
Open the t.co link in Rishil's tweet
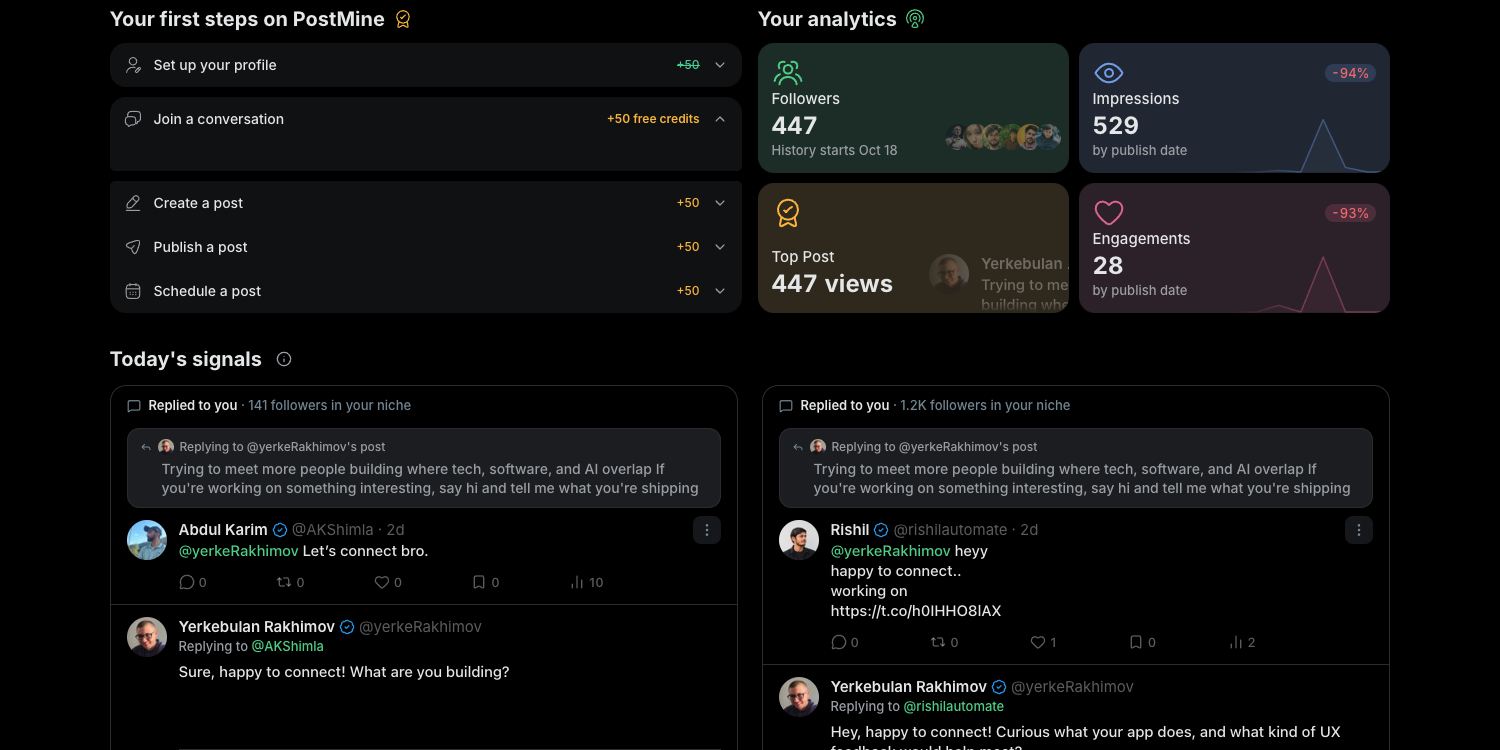916,611
